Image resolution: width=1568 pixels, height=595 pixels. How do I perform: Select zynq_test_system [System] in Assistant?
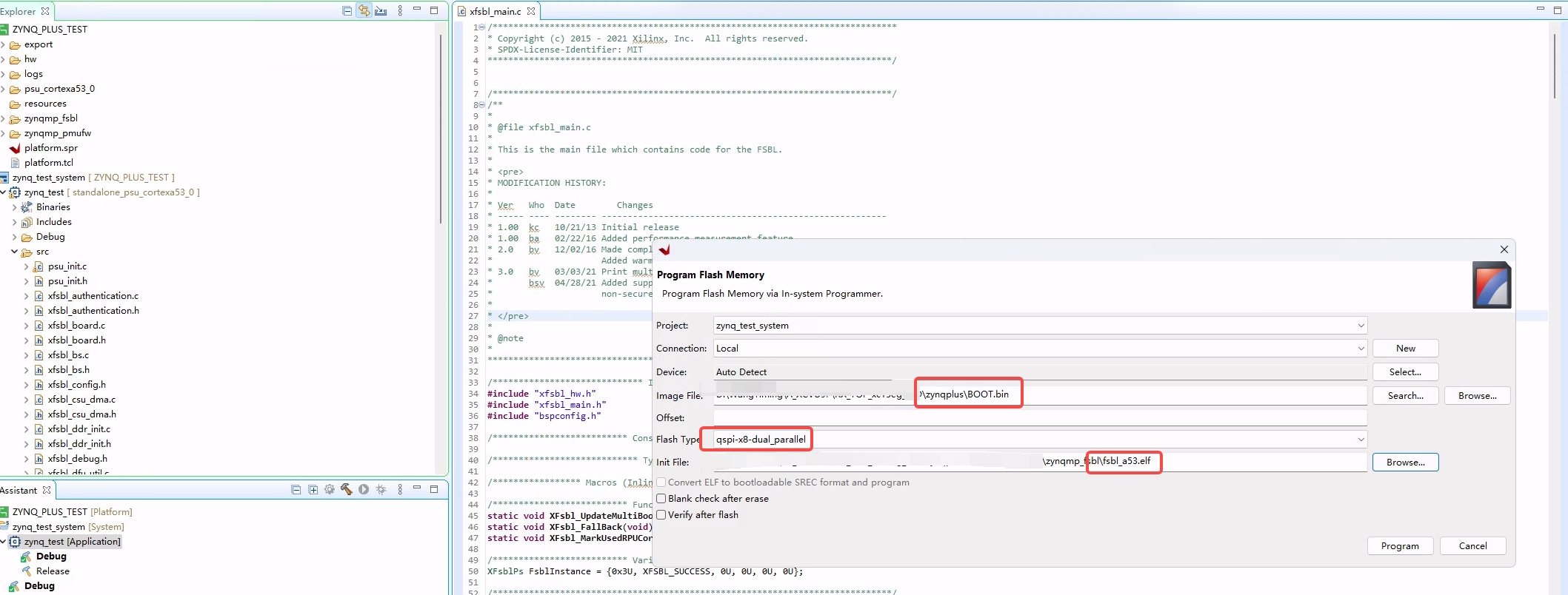pyautogui.click(x=68, y=527)
